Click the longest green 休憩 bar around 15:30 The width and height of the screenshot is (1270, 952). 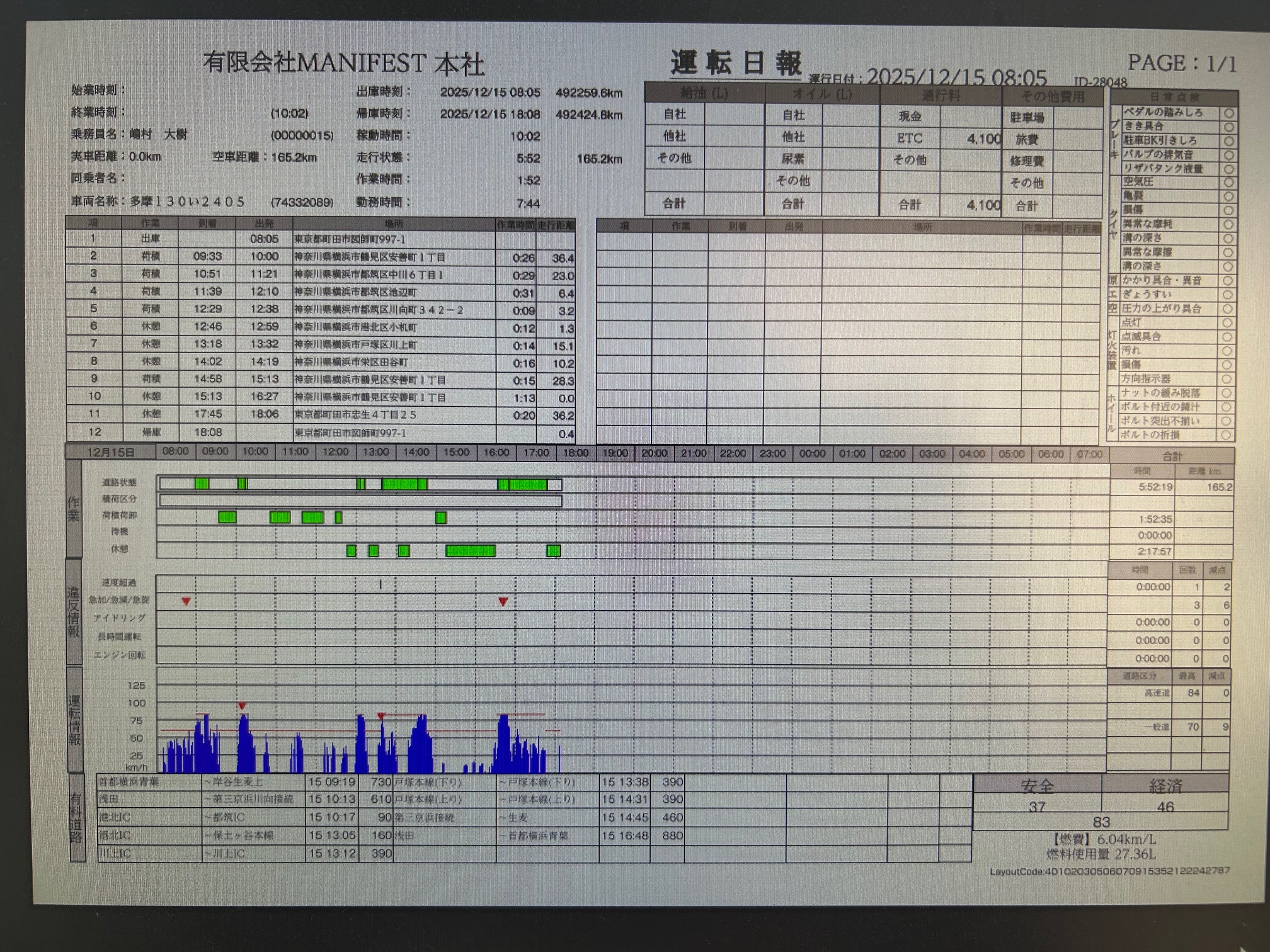[470, 551]
